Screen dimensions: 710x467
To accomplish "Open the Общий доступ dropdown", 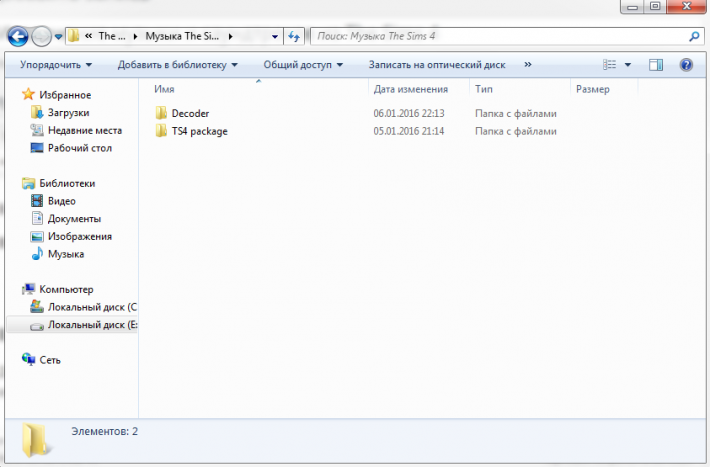I will (x=303, y=65).
